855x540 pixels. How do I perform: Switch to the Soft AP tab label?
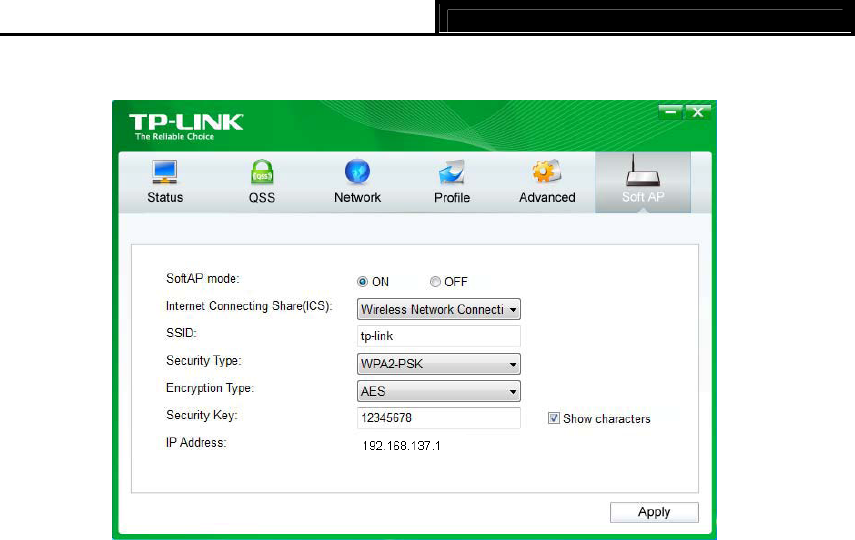[643, 197]
